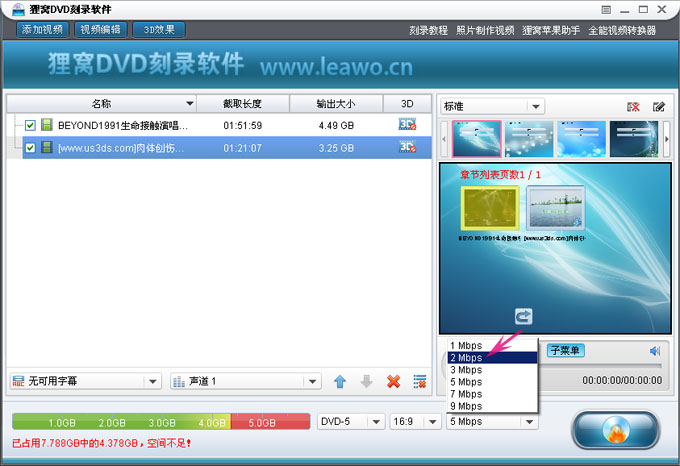This screenshot has height=466, width=680.
Task: Open the 无可用字幕 subtitle dropdown
Action: tap(85, 381)
